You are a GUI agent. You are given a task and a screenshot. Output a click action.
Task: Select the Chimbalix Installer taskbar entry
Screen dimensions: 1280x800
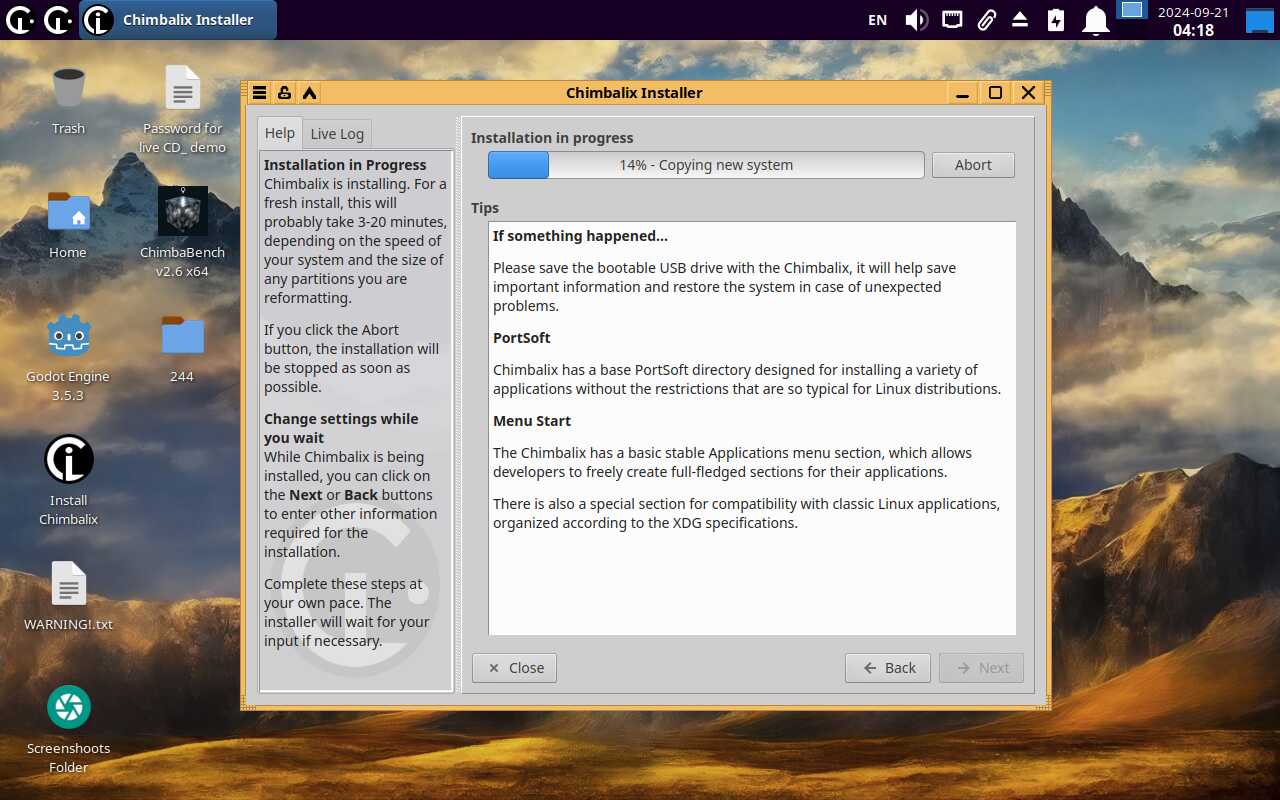tap(178, 20)
